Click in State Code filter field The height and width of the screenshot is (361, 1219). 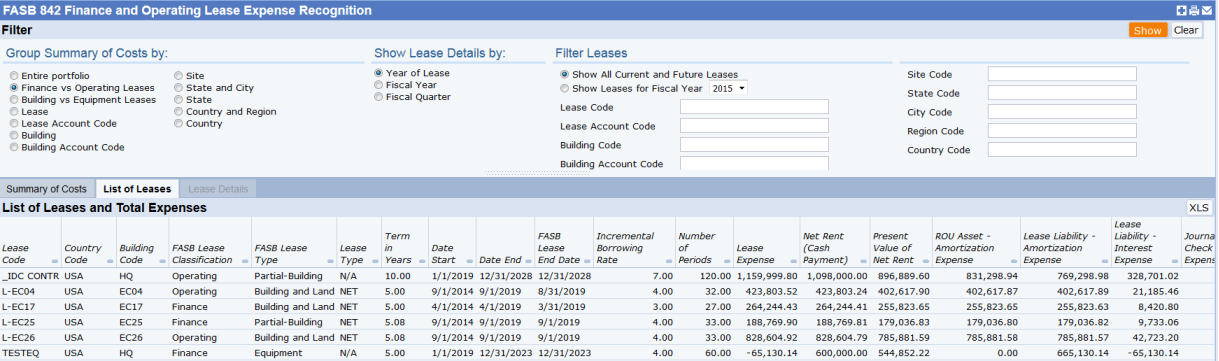pyautogui.click(x=1062, y=93)
